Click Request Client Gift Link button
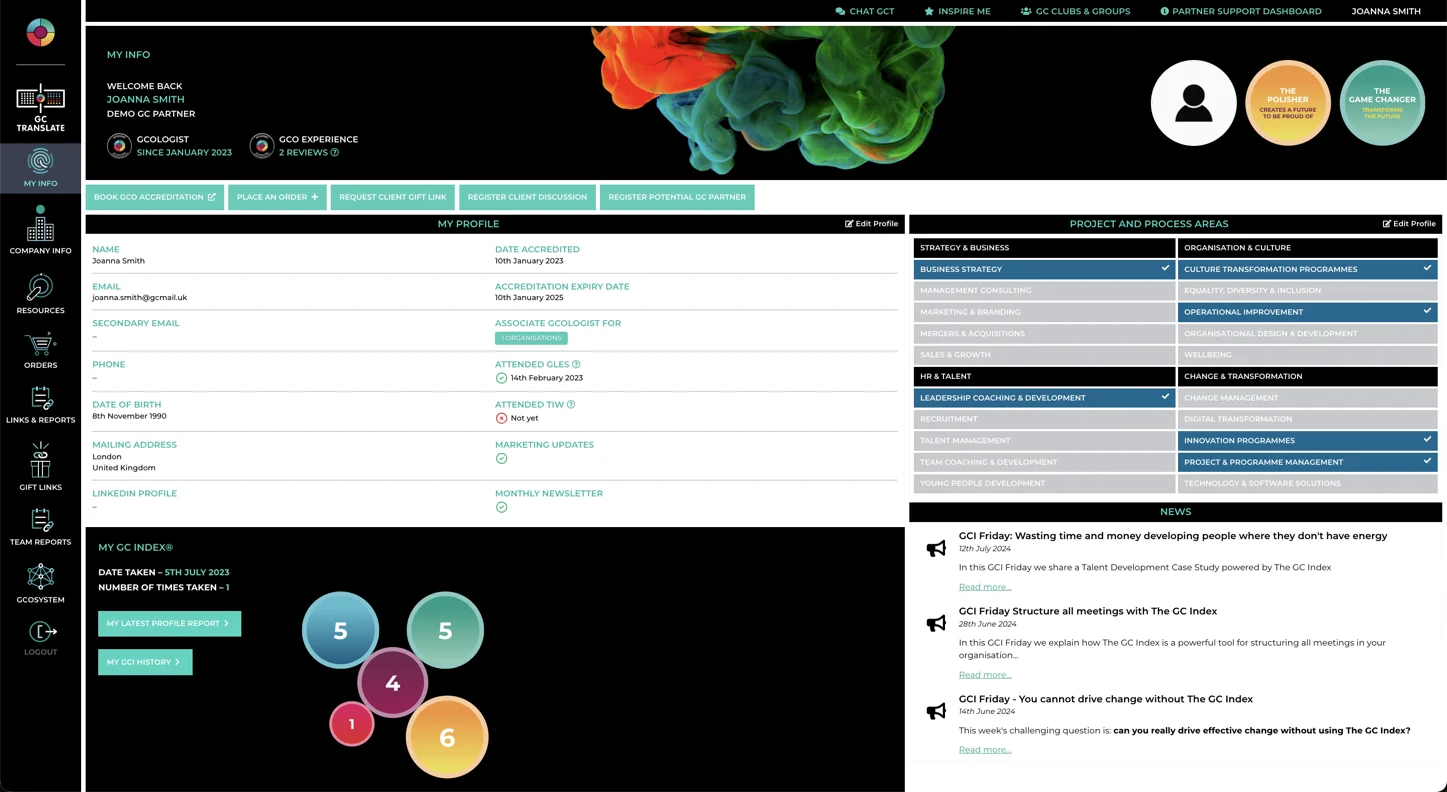 pyautogui.click(x=393, y=197)
